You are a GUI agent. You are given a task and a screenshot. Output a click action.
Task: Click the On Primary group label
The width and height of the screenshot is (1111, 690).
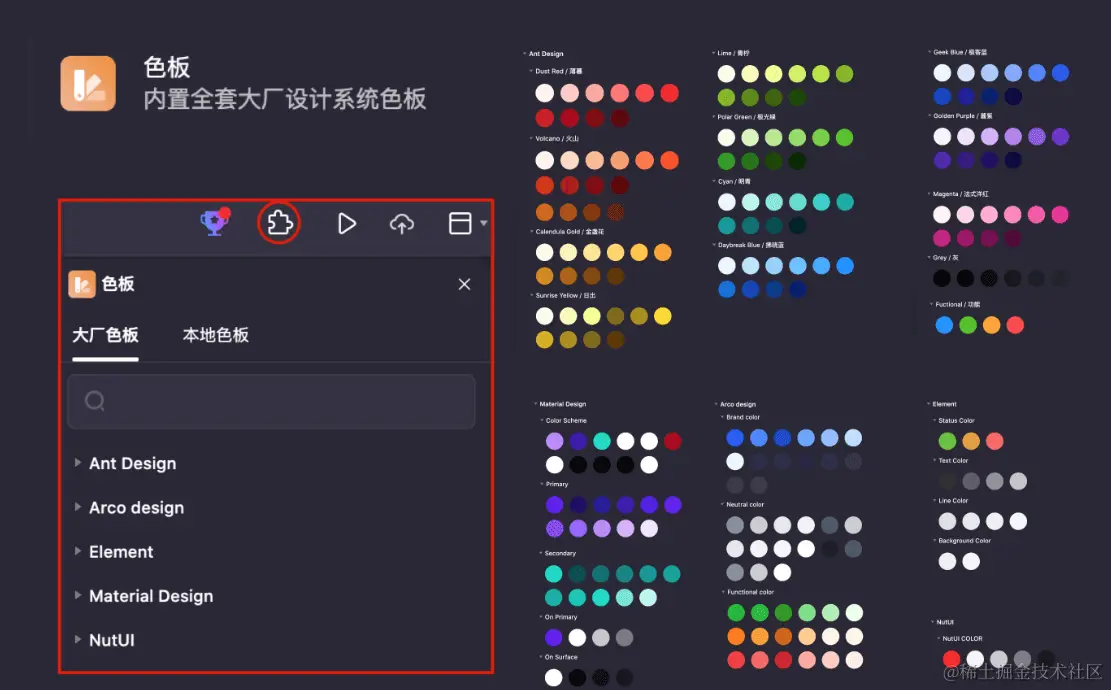coord(560,616)
